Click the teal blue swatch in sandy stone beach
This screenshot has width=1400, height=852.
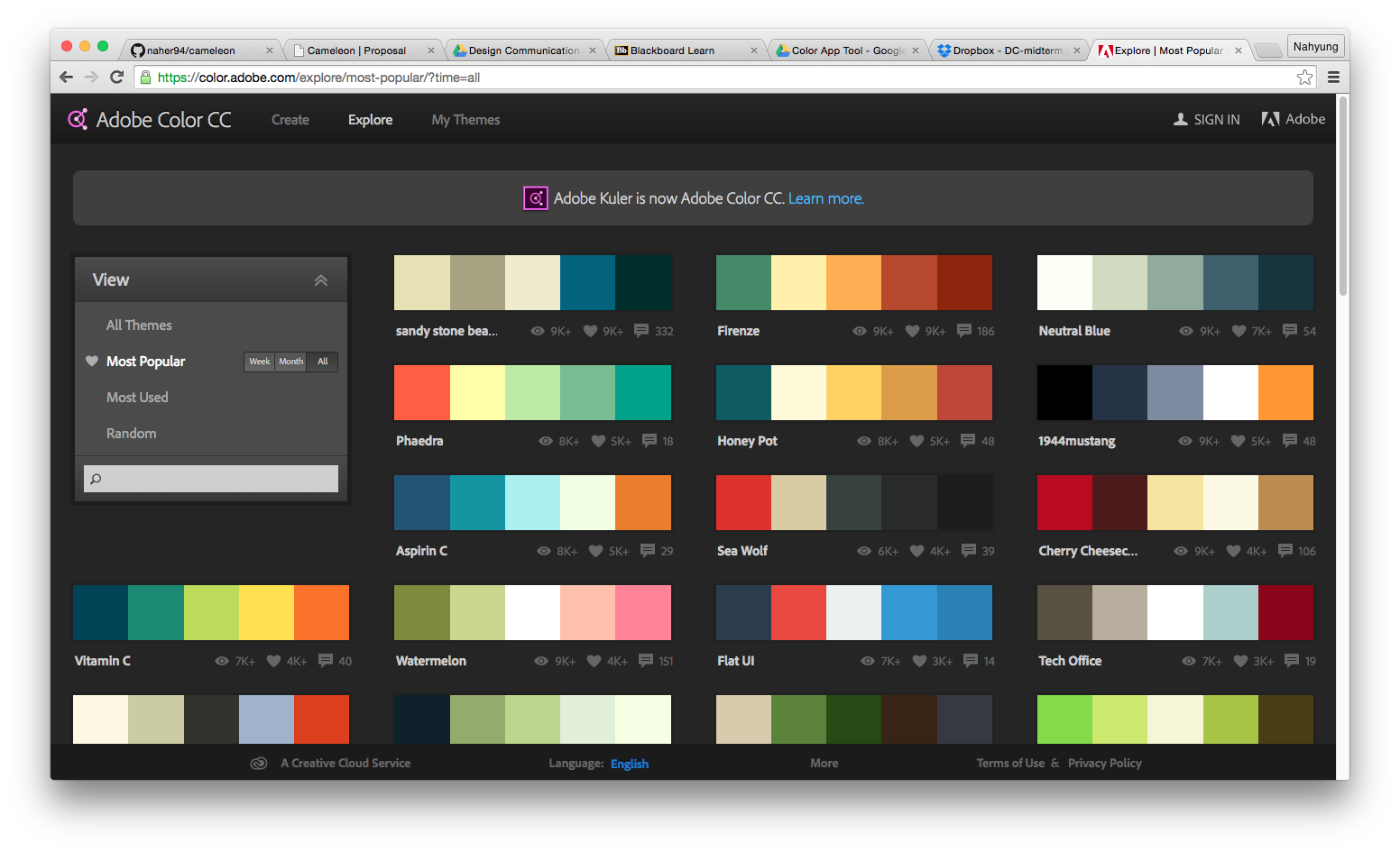click(x=587, y=282)
